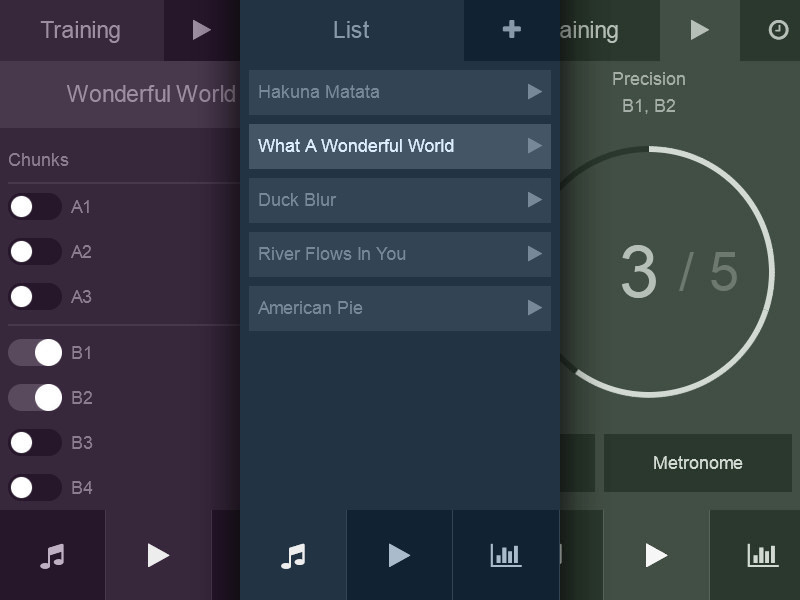The image size is (800, 600).
Task: Open bar chart stats in green panel footer
Action: (763, 556)
